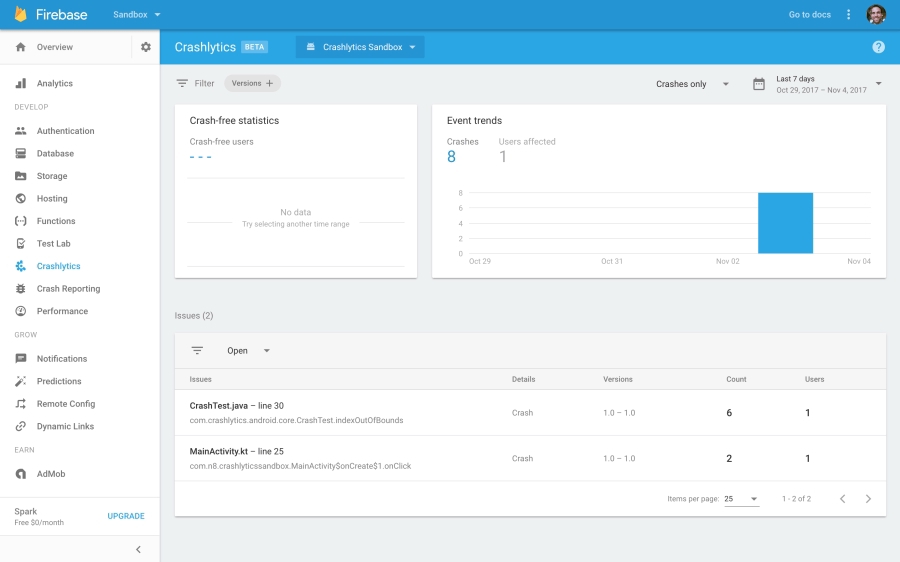The height and width of the screenshot is (562, 900).
Task: Click count 2 in MainActivity.kt row
Action: pos(729,459)
